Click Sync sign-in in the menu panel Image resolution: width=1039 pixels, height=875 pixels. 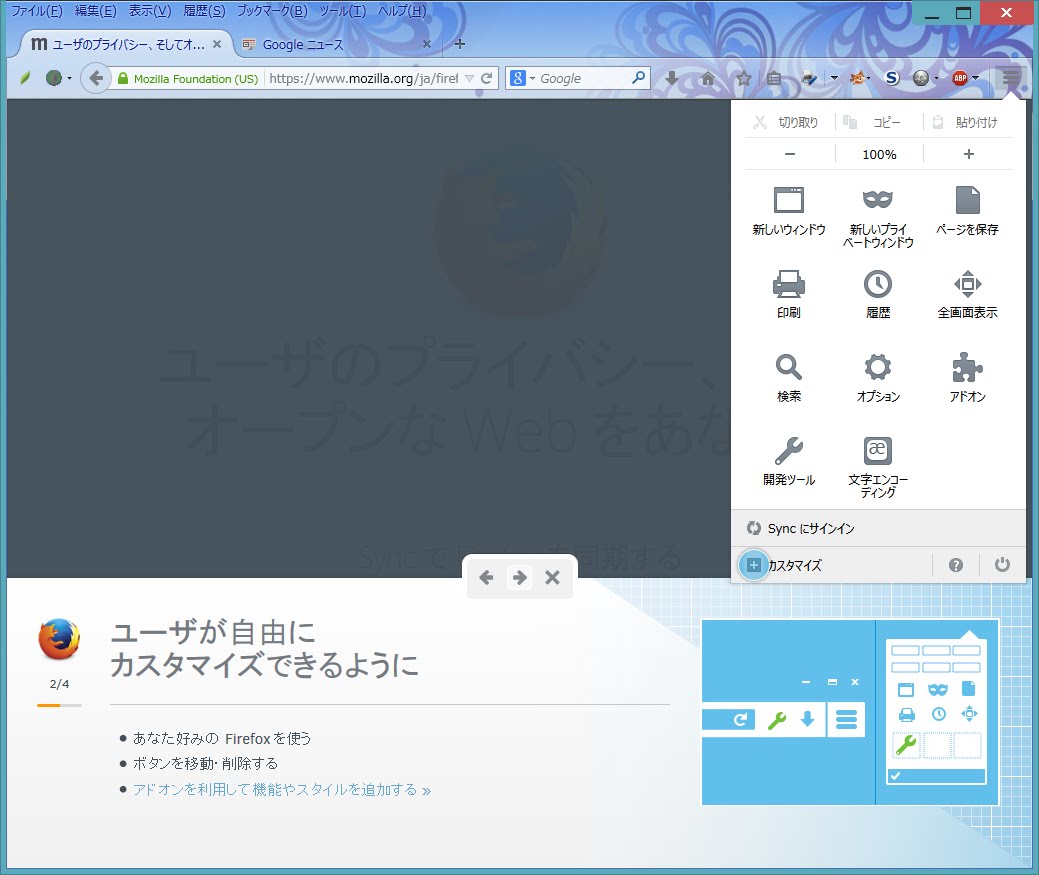coord(810,528)
